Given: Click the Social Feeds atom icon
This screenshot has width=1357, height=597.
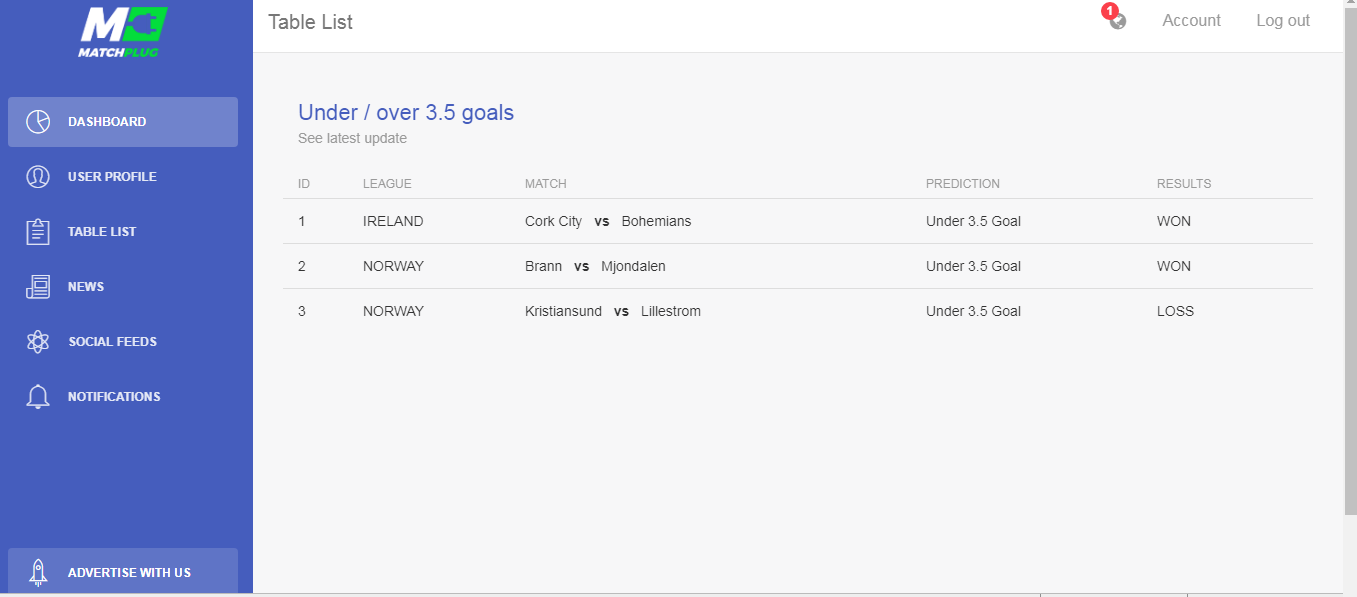Looking at the screenshot, I should (x=38, y=341).
